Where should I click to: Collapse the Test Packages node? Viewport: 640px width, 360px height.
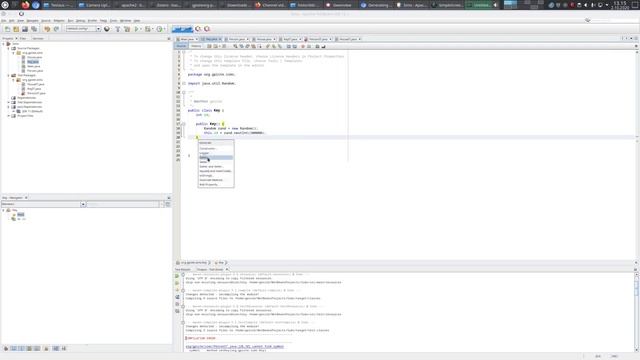[x=8, y=76]
